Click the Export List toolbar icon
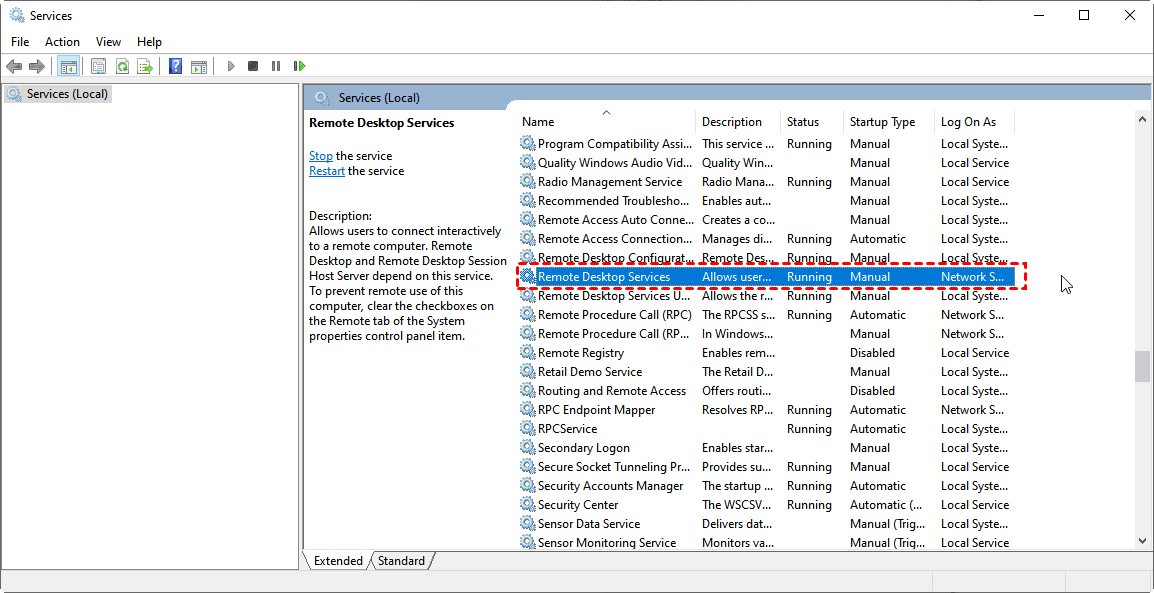 click(145, 66)
